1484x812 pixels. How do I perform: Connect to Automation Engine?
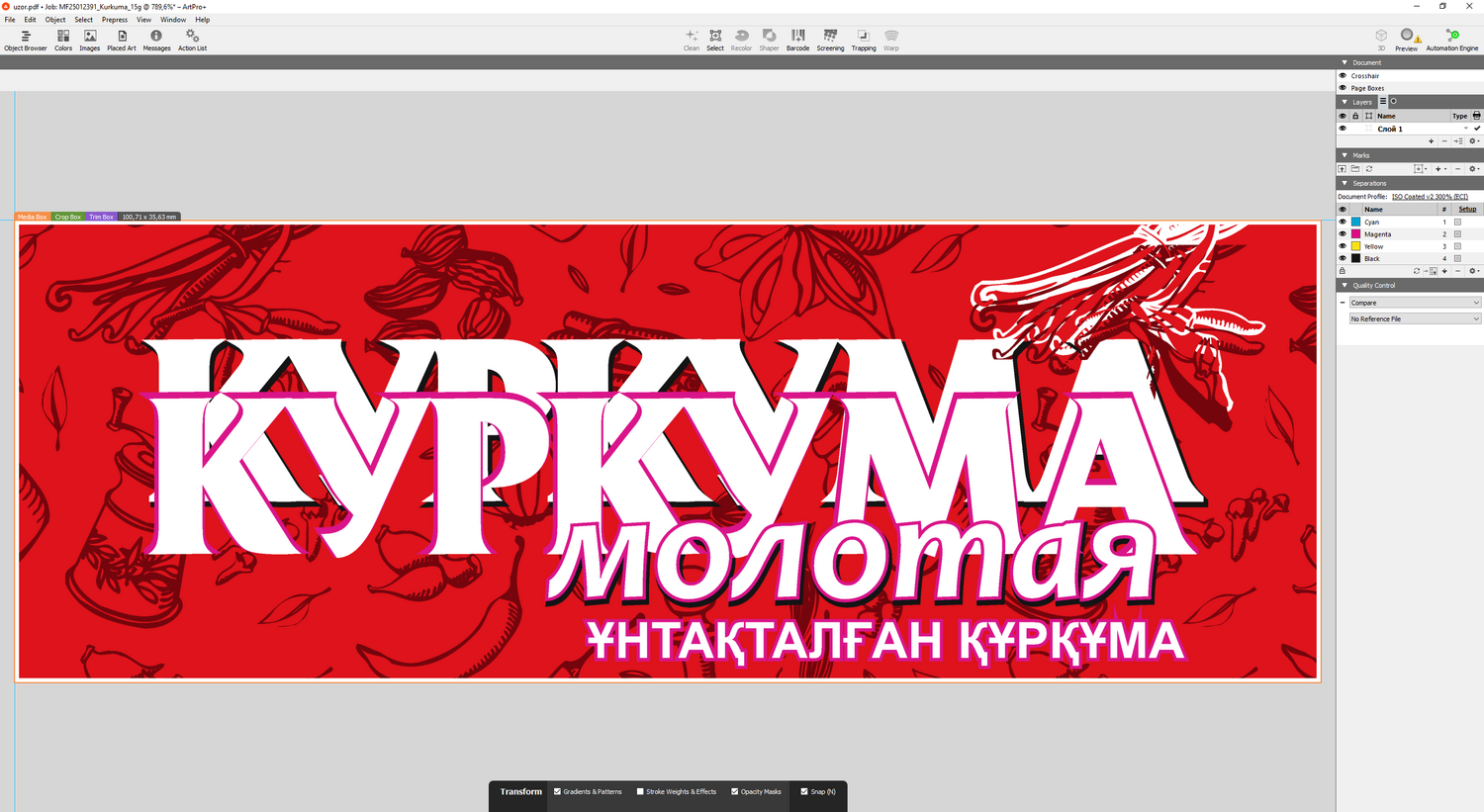point(1452,41)
